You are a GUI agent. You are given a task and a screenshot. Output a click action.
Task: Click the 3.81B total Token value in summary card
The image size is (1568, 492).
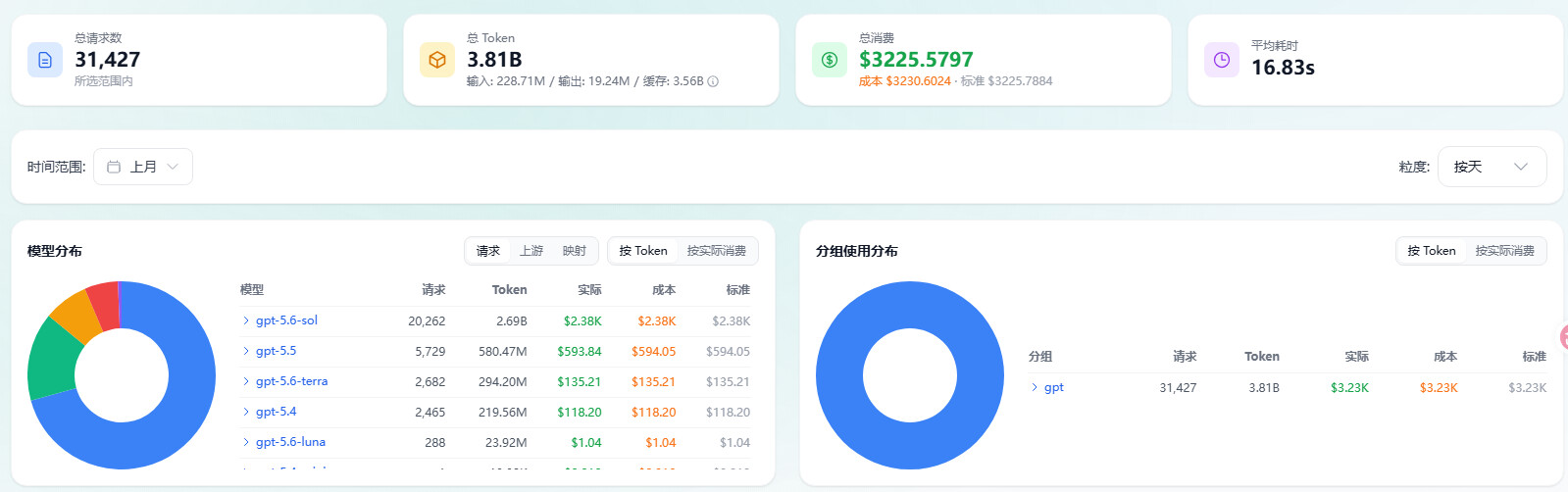pyautogui.click(x=494, y=60)
